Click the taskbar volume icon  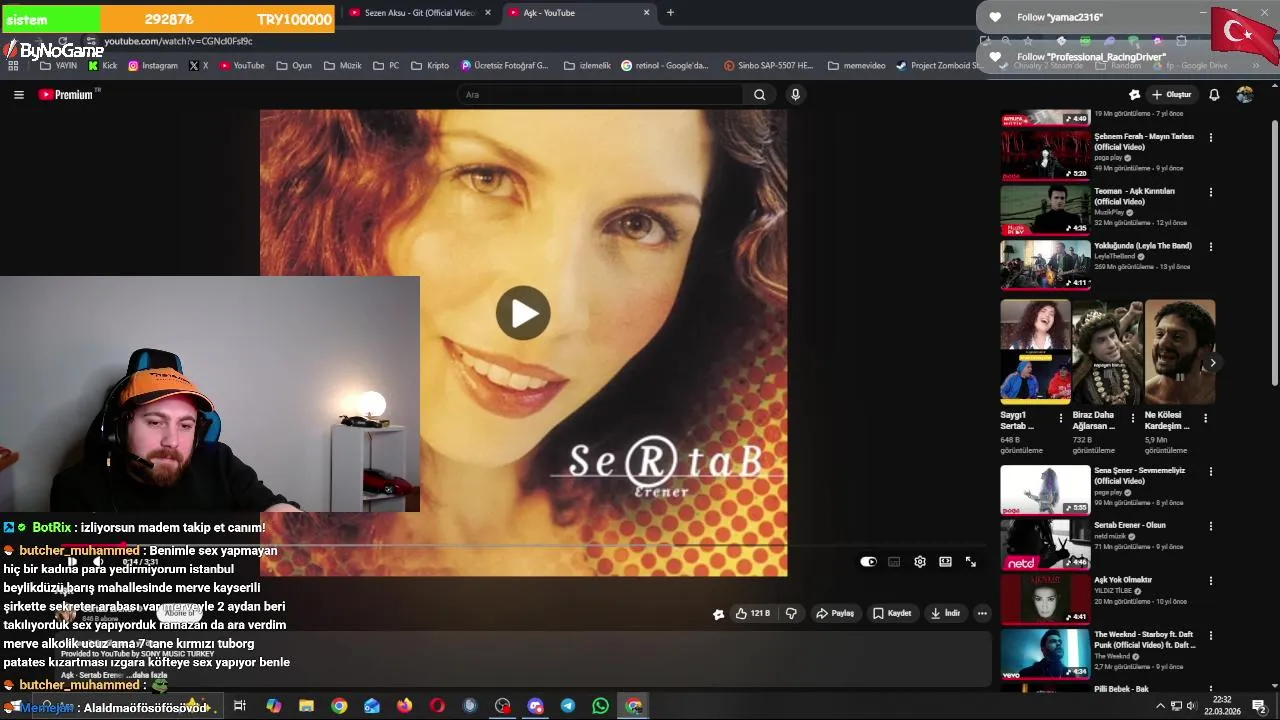coord(1192,706)
